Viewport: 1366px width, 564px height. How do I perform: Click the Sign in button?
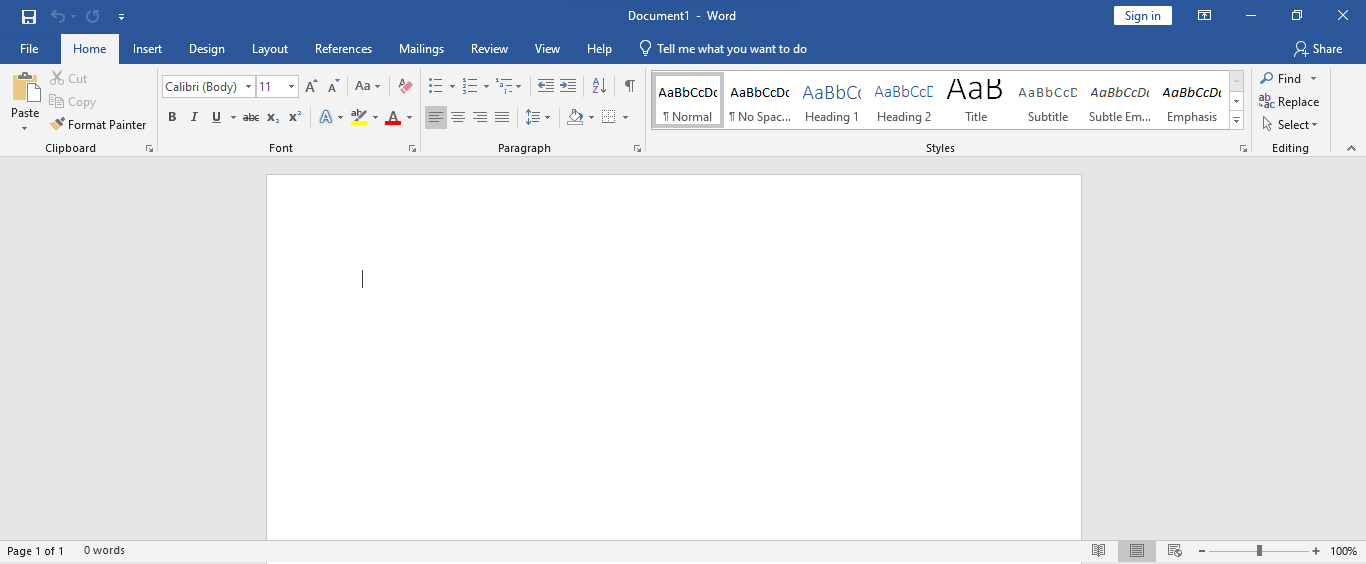1142,16
